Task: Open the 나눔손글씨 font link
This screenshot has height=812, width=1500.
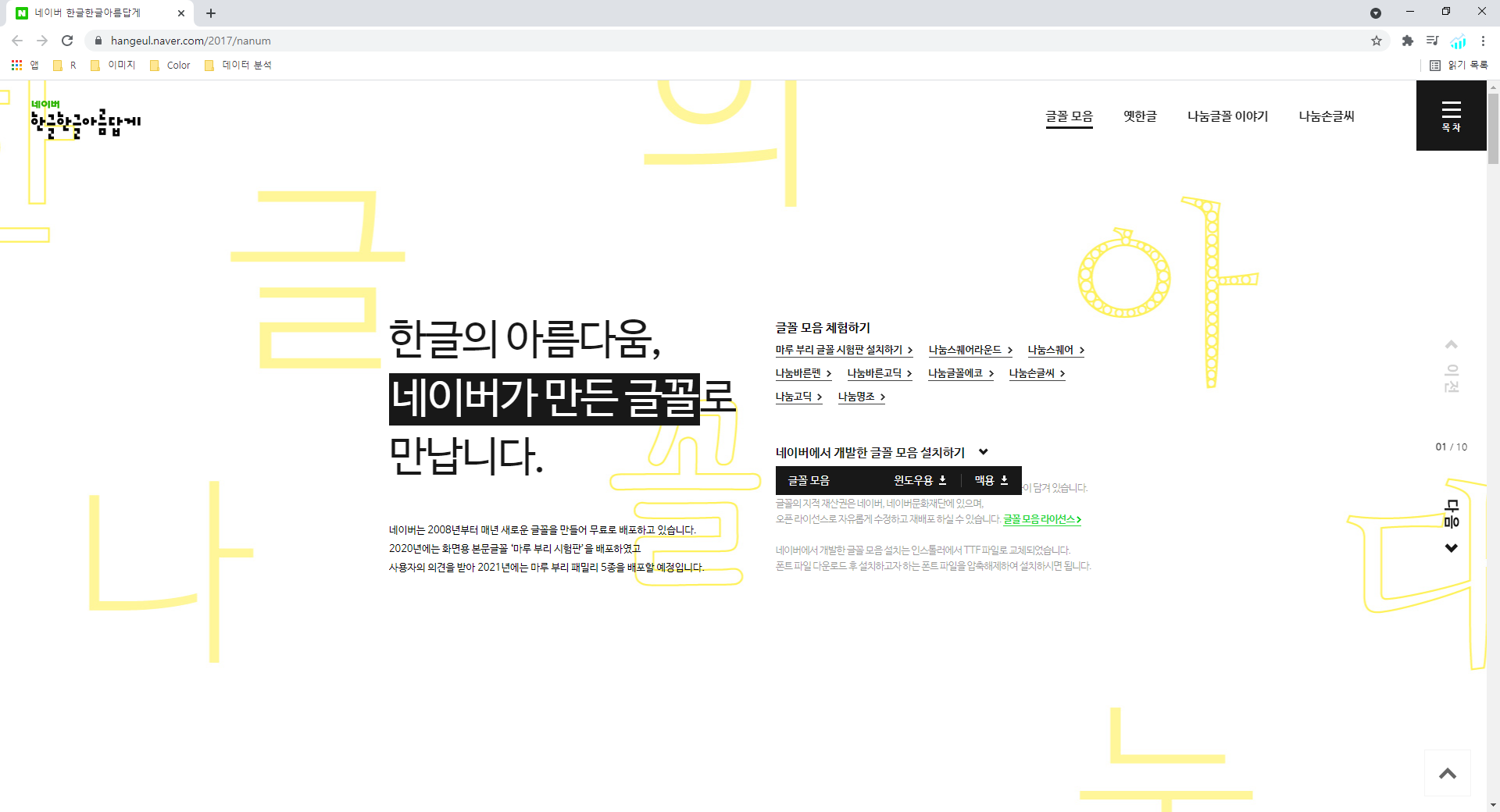Action: tap(1037, 373)
